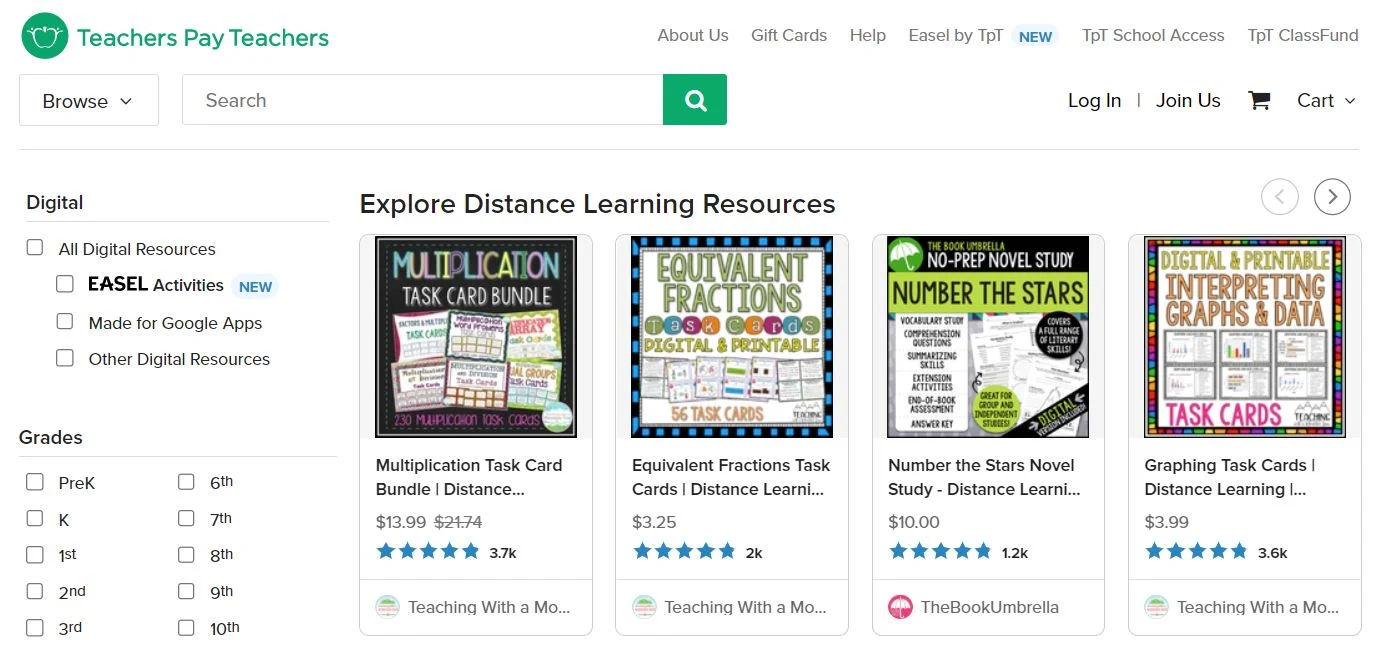Check the 2nd grade checkbox

click(x=35, y=591)
